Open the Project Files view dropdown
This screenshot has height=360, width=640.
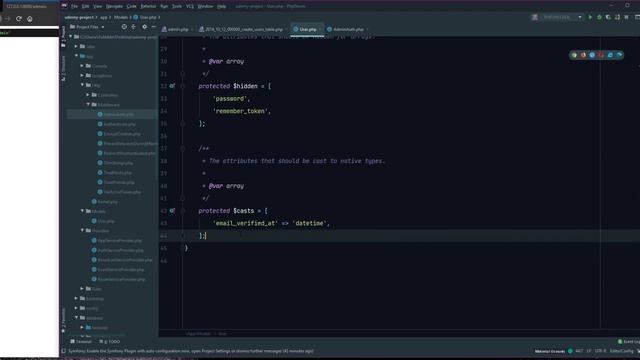coord(87,27)
